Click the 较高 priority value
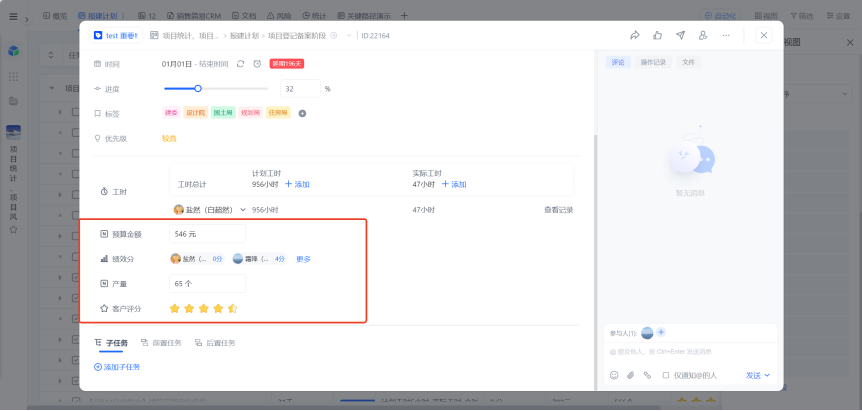 (169, 138)
